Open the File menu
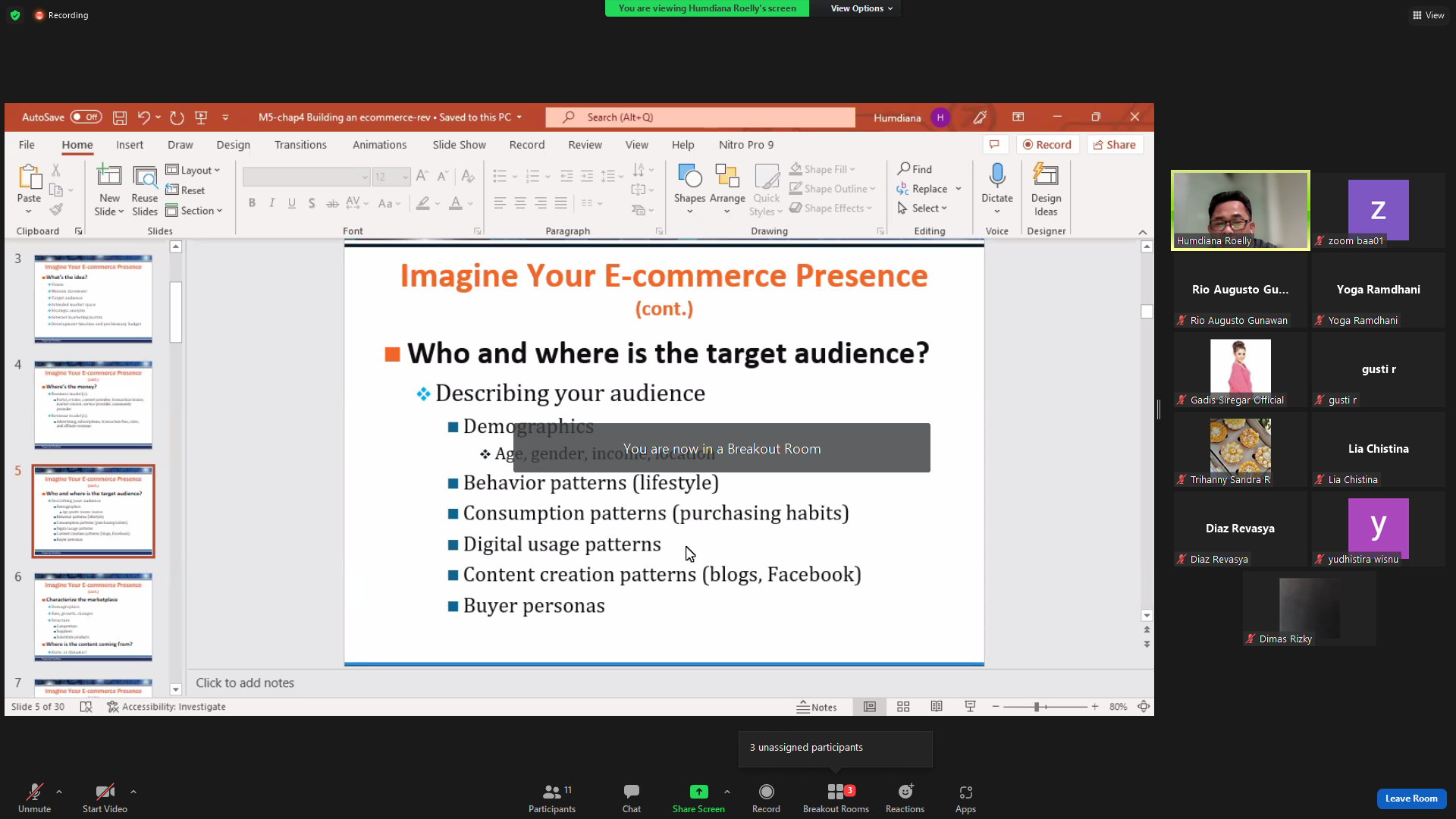The height and width of the screenshot is (819, 1456). coord(27,145)
